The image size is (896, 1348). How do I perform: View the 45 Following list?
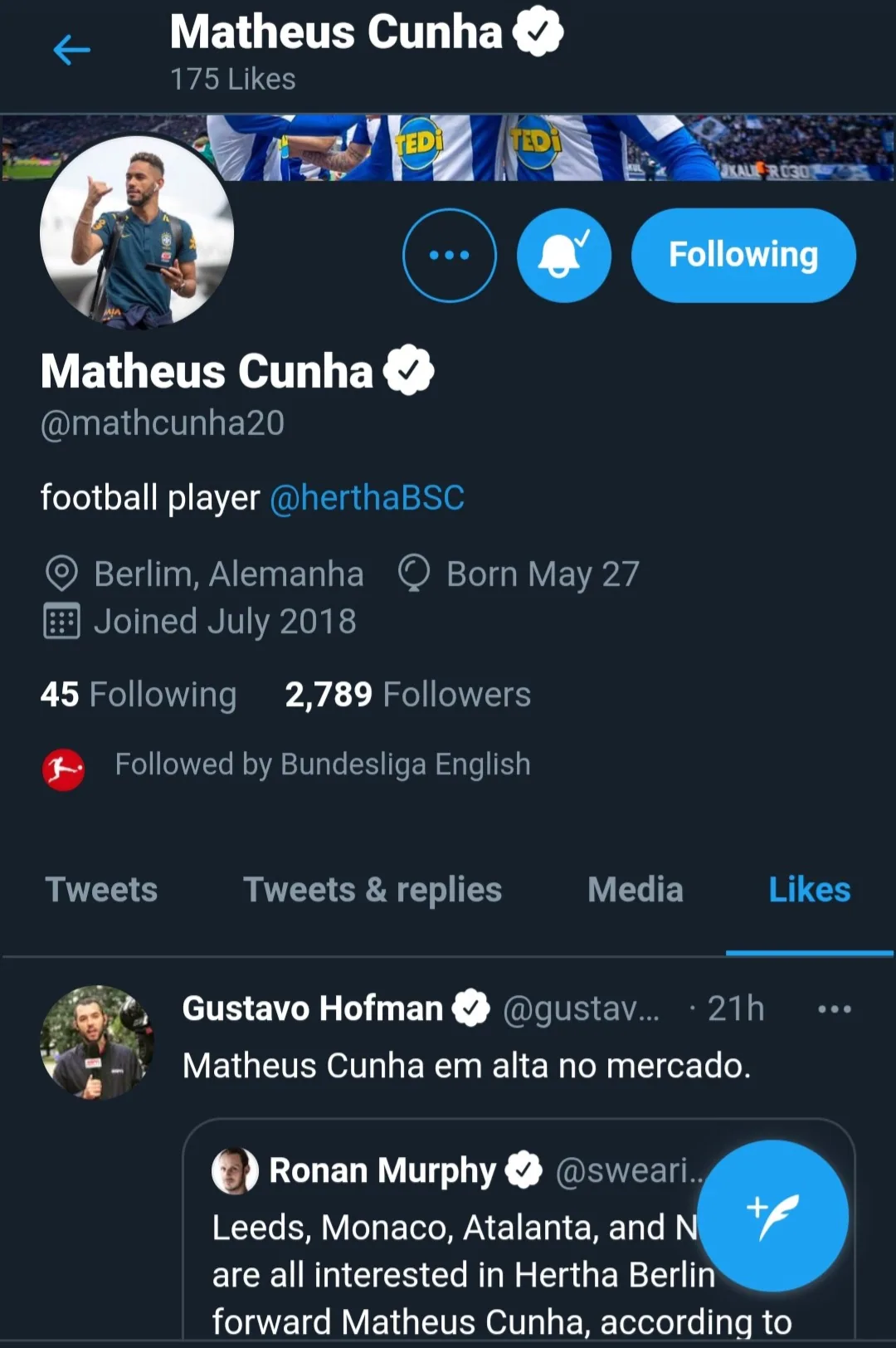tap(139, 695)
